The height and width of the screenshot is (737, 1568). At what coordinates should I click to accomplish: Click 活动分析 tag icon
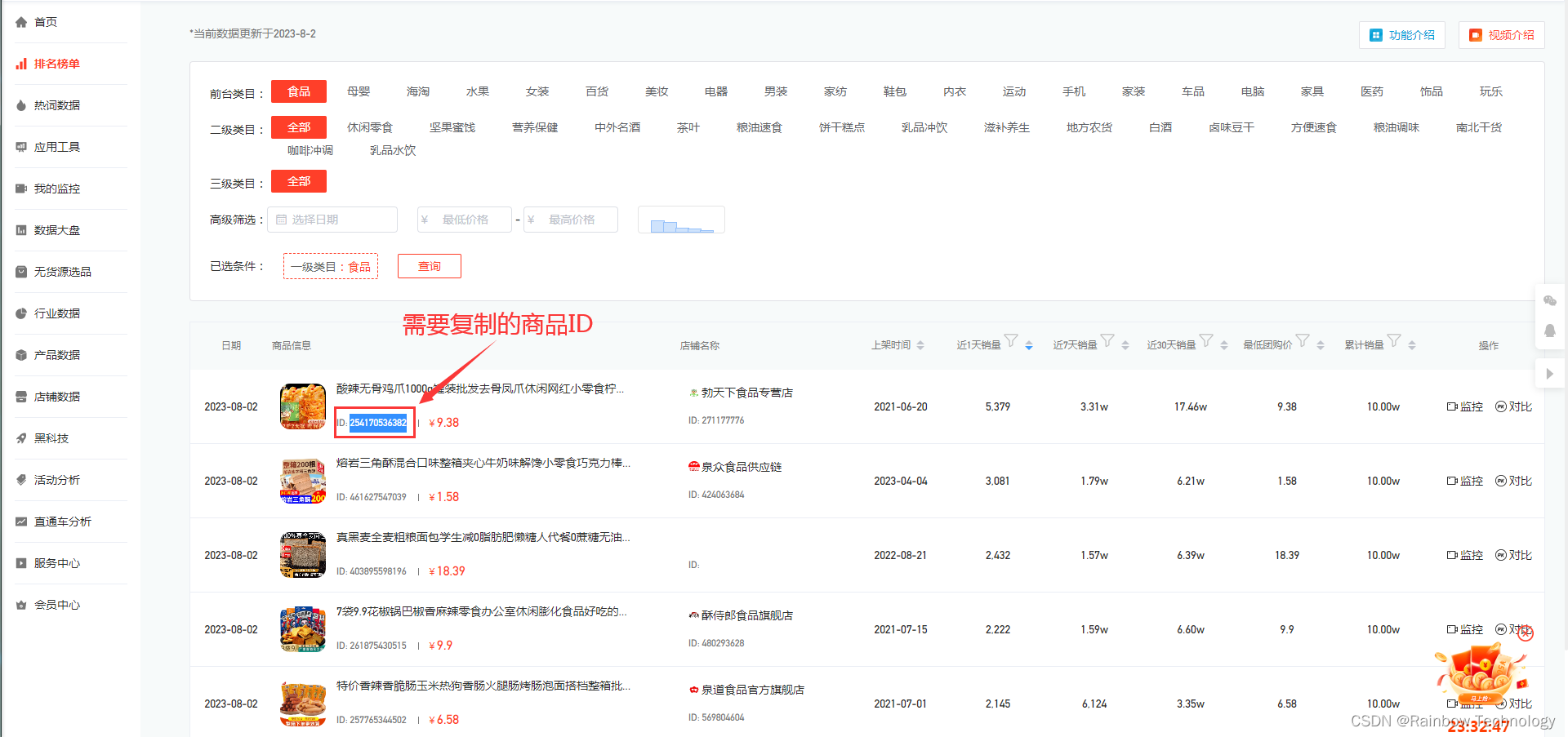tap(21, 480)
